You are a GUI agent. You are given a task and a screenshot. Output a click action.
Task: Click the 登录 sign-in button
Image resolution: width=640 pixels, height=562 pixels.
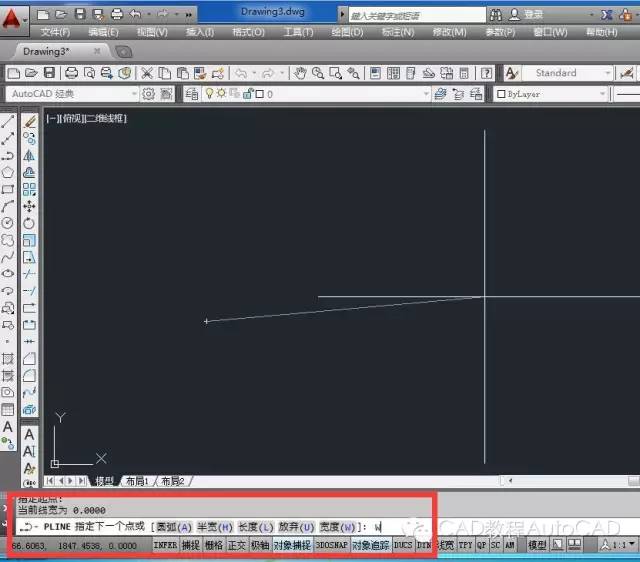click(x=527, y=15)
